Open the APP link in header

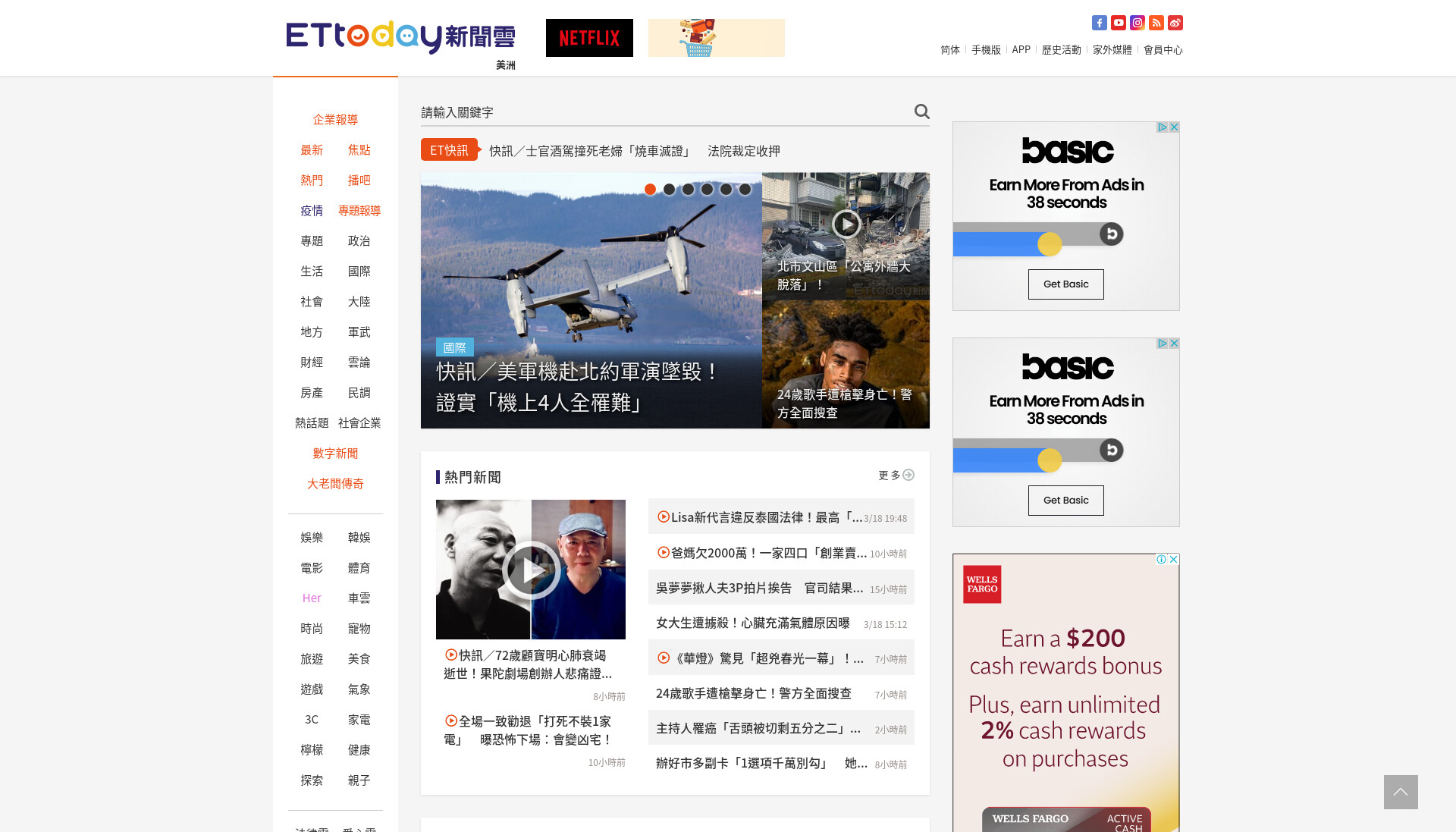[x=1021, y=50]
